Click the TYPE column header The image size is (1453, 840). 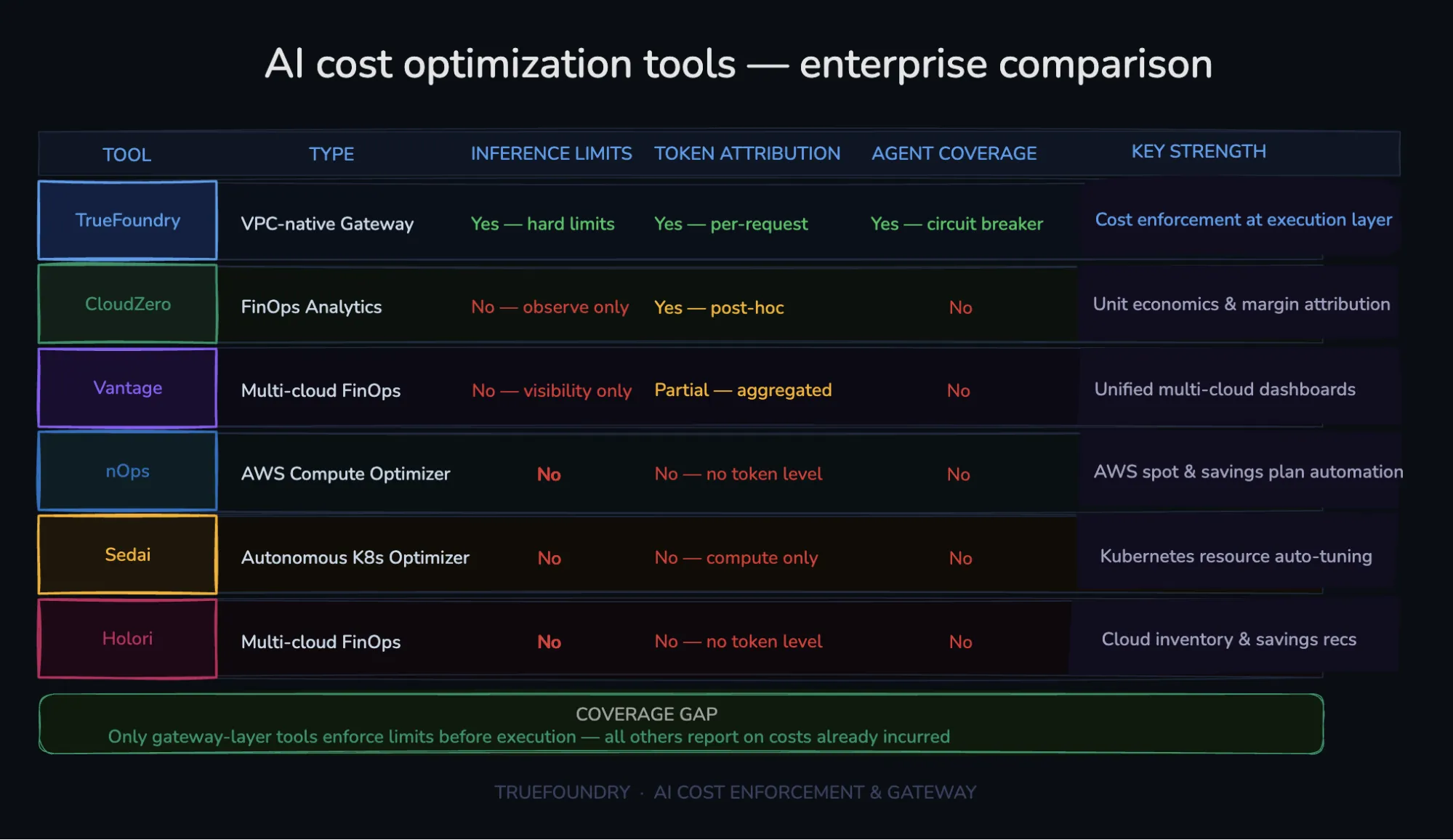click(x=331, y=154)
